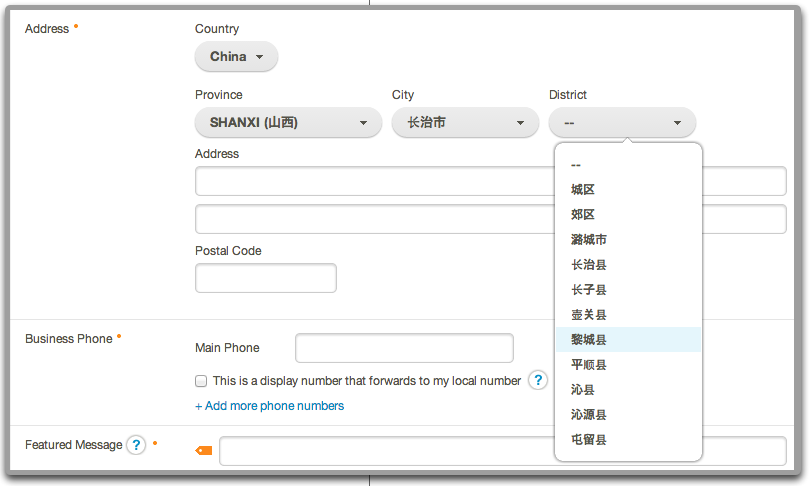Choose 郊区 in the district list
This screenshot has height=486, width=810.
tap(583, 215)
